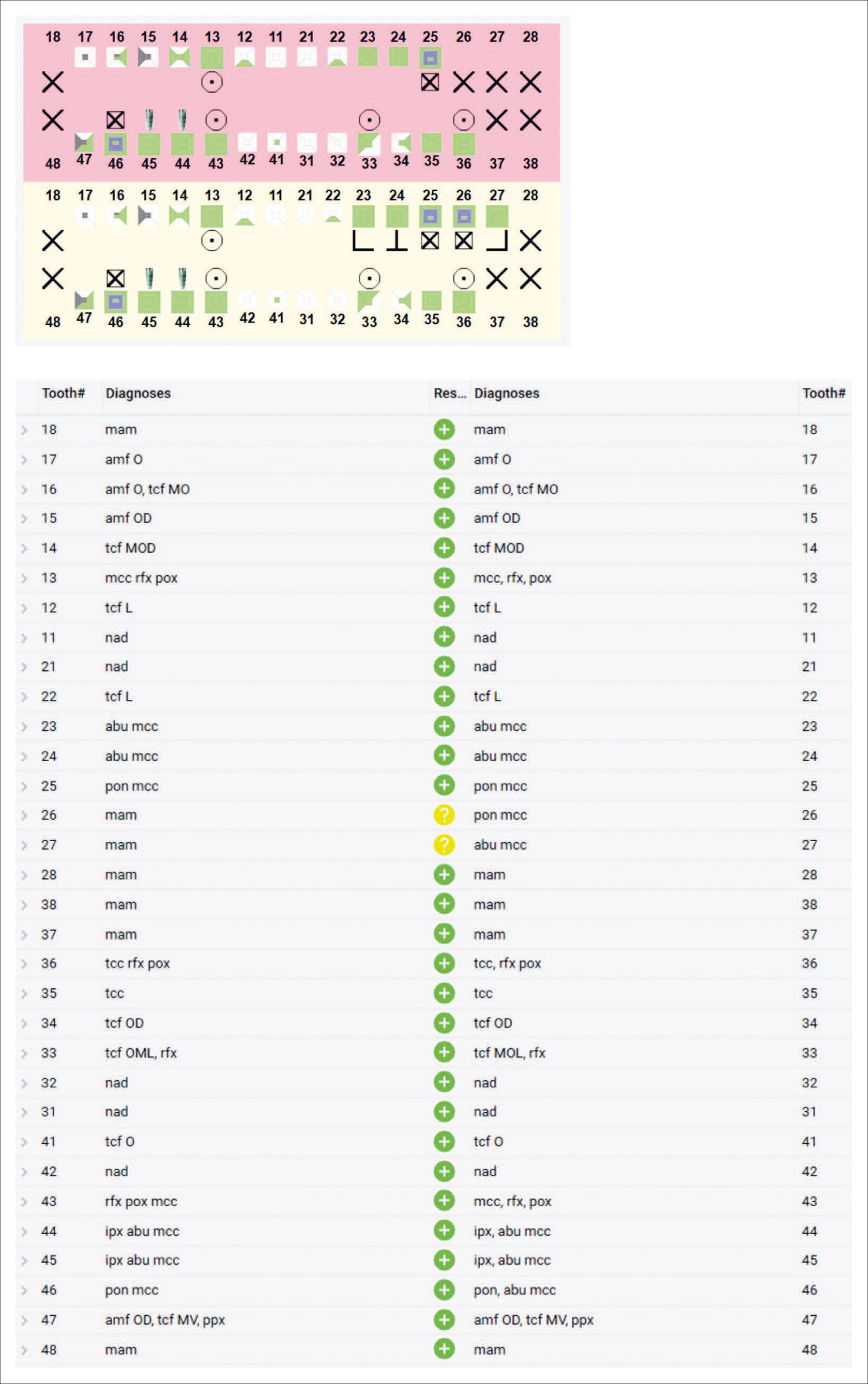Click the yellow question mark for tooth 27
This screenshot has height=1384, width=868.
[444, 845]
